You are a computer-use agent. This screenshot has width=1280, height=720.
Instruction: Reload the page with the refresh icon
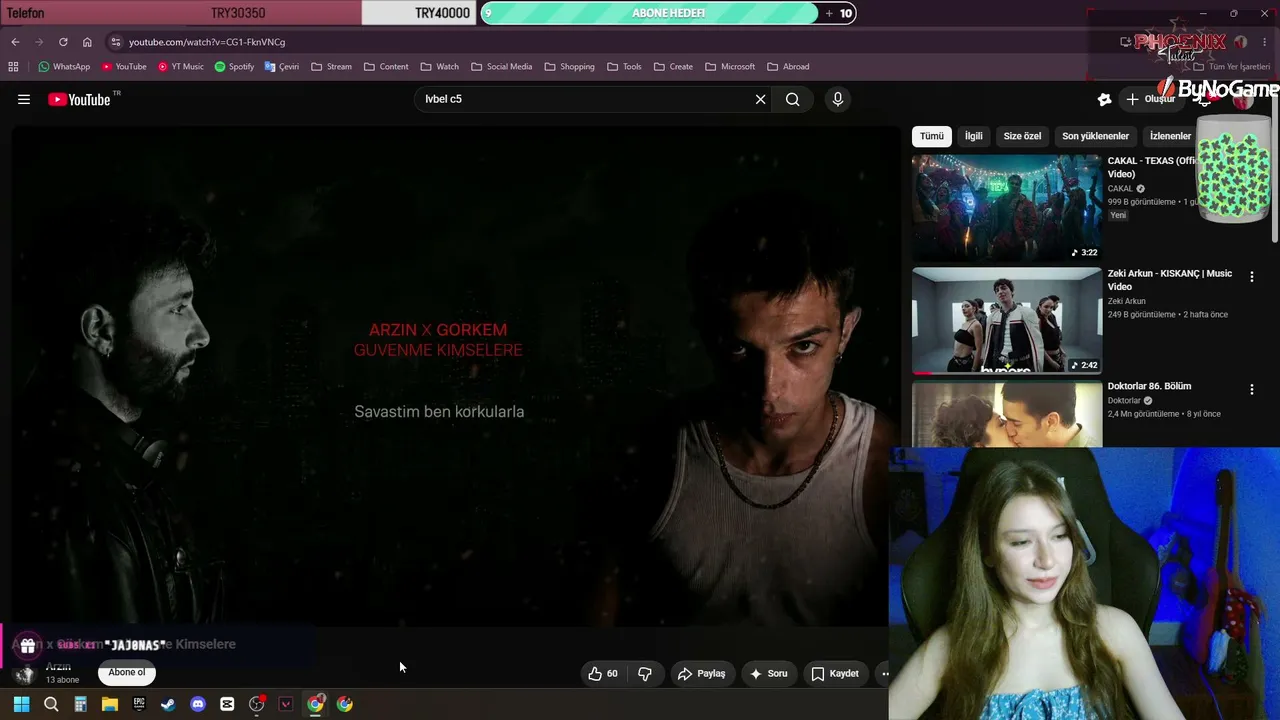63,42
